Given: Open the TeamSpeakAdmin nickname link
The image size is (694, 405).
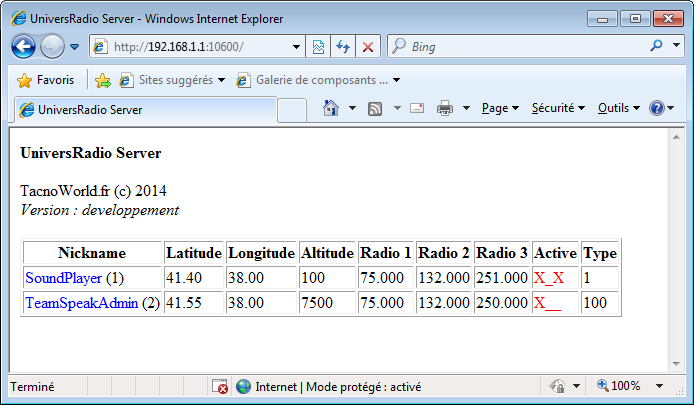Looking at the screenshot, I should pos(81,302).
